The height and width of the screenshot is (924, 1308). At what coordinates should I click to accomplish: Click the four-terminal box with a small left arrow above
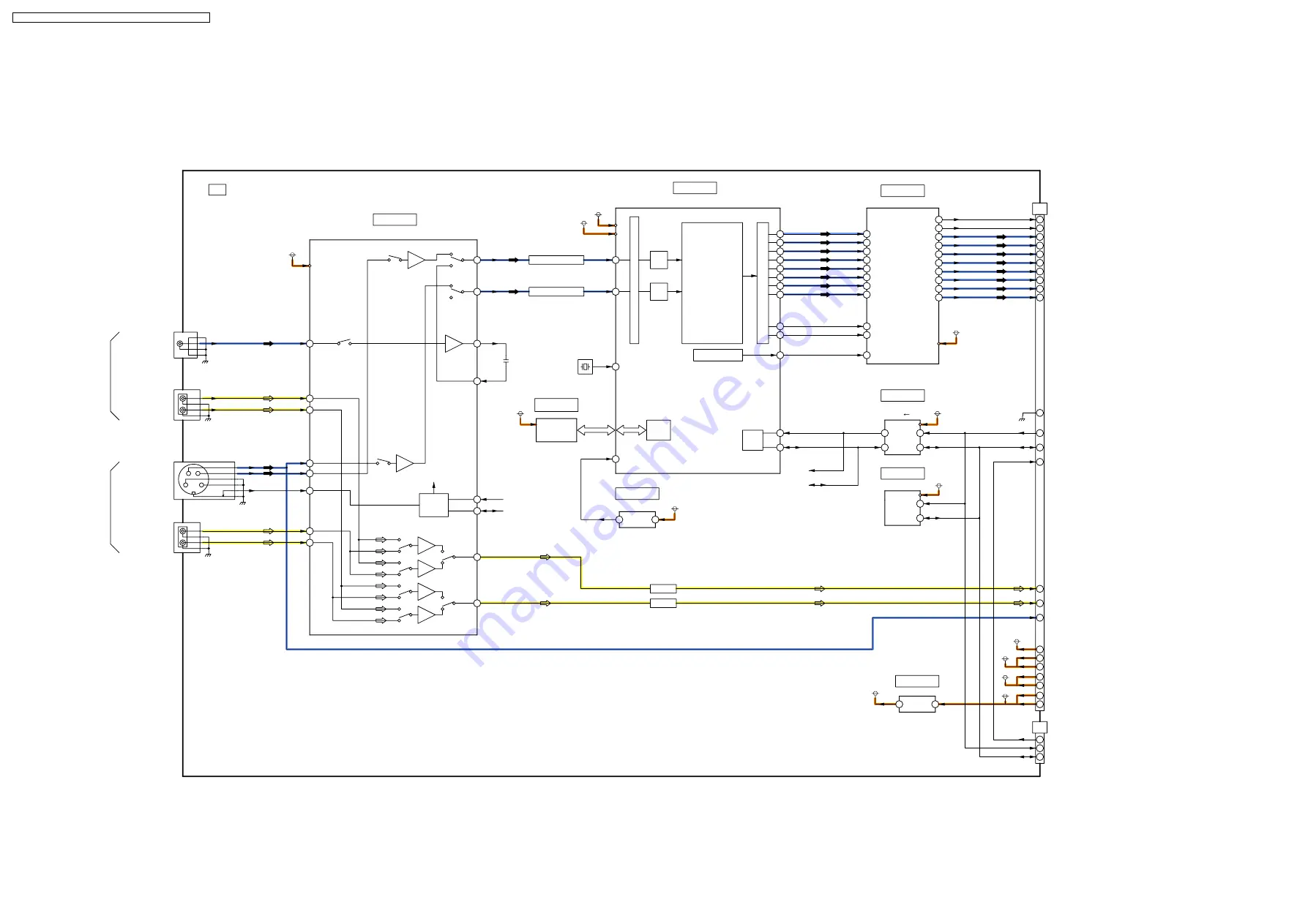[902, 437]
